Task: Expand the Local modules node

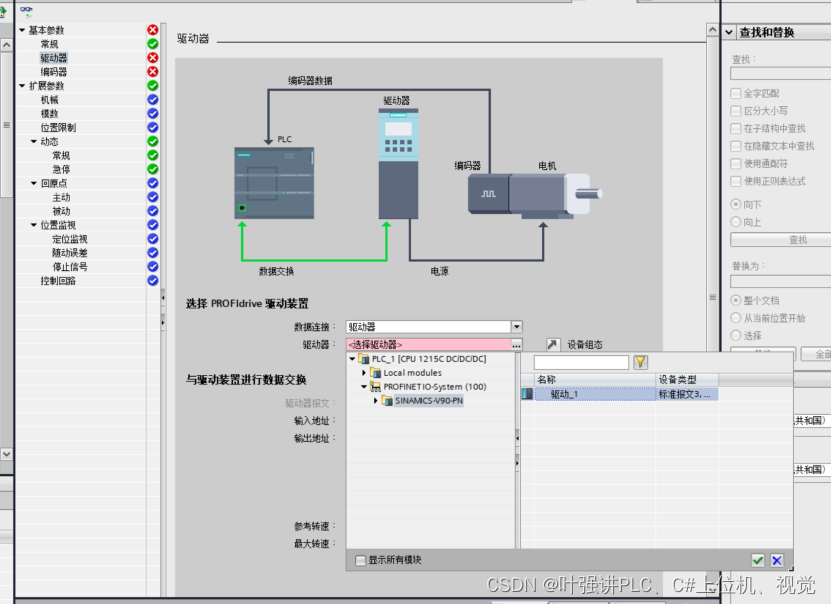Action: (x=364, y=373)
